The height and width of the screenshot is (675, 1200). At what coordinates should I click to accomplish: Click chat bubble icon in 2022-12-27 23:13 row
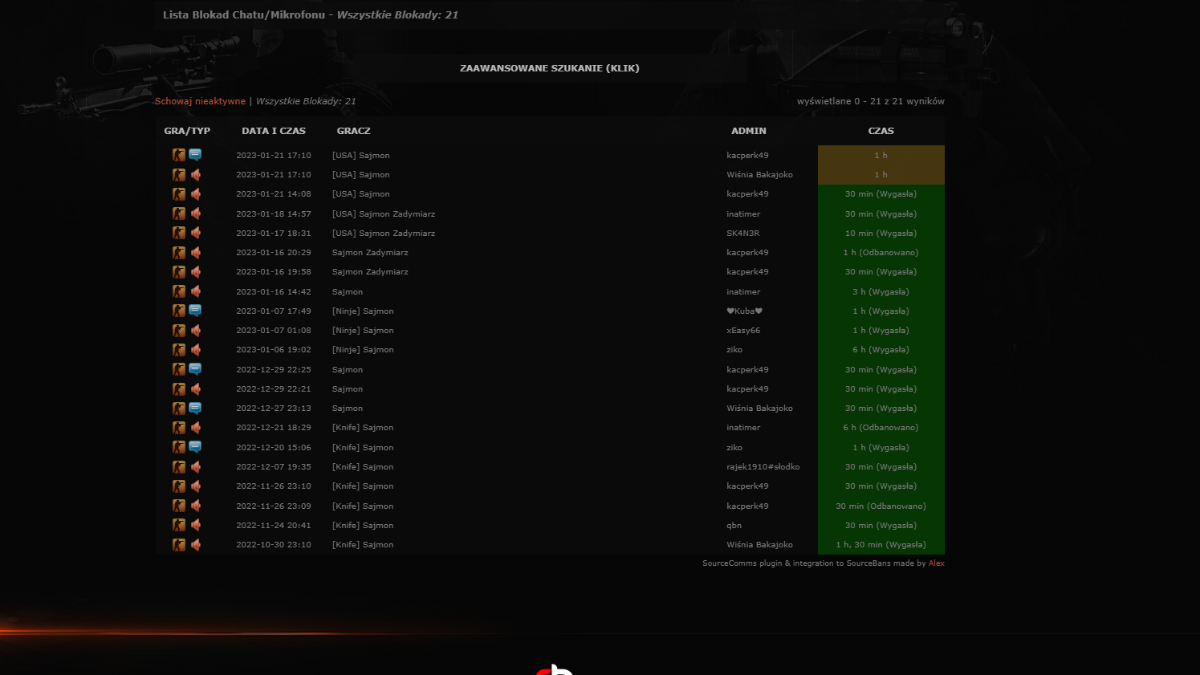tap(195, 409)
